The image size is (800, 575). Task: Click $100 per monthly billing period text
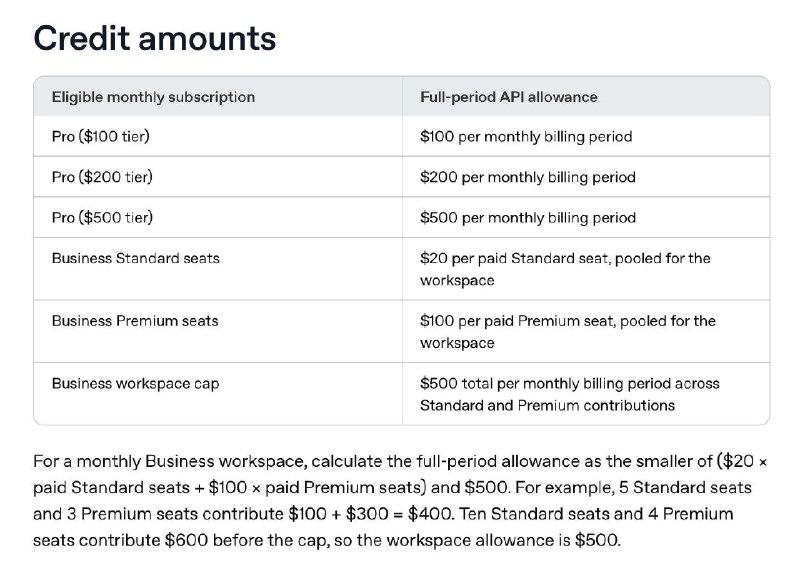coord(526,137)
